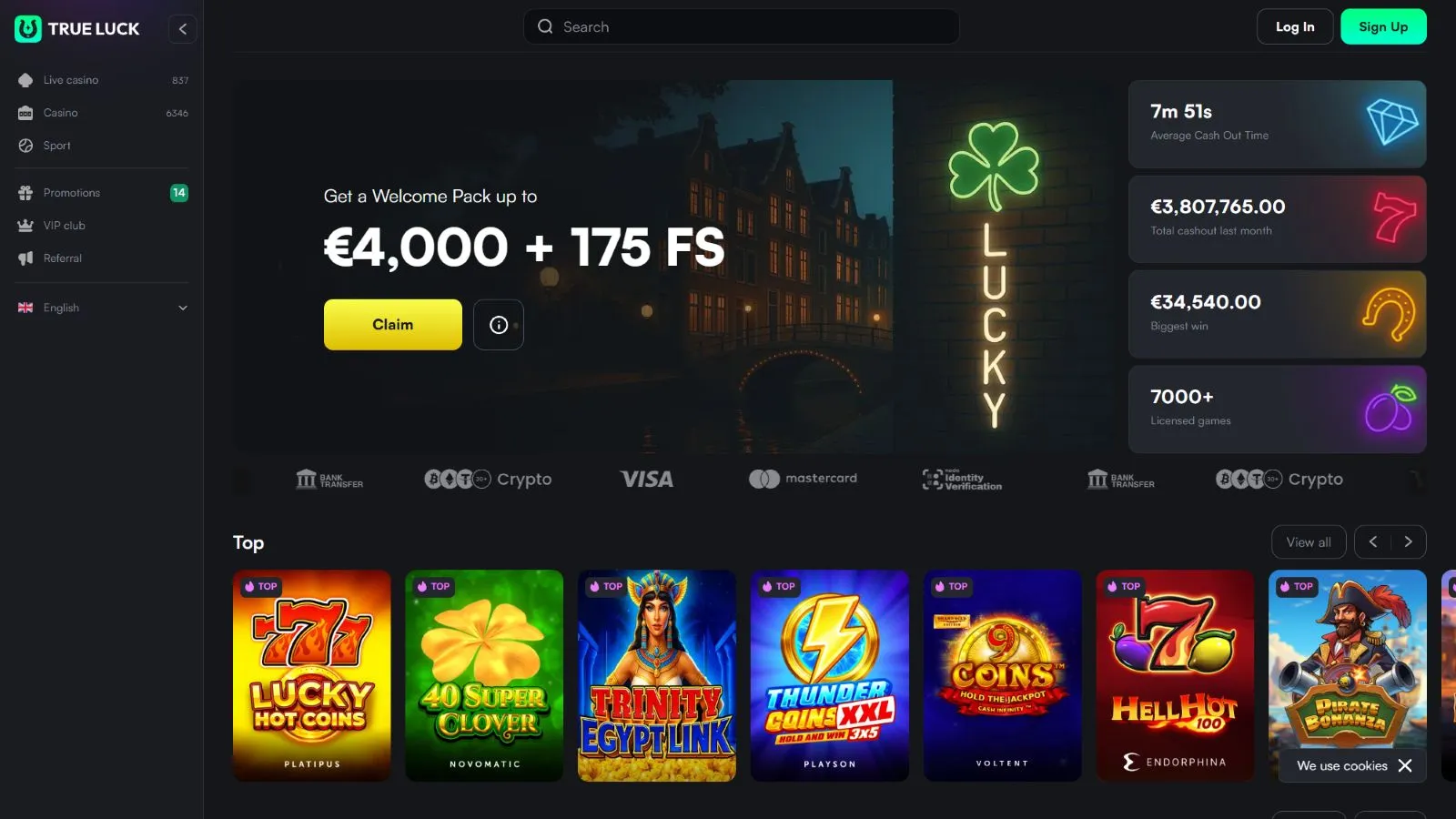
Task: Expand the English language dropdown
Action: click(x=102, y=308)
